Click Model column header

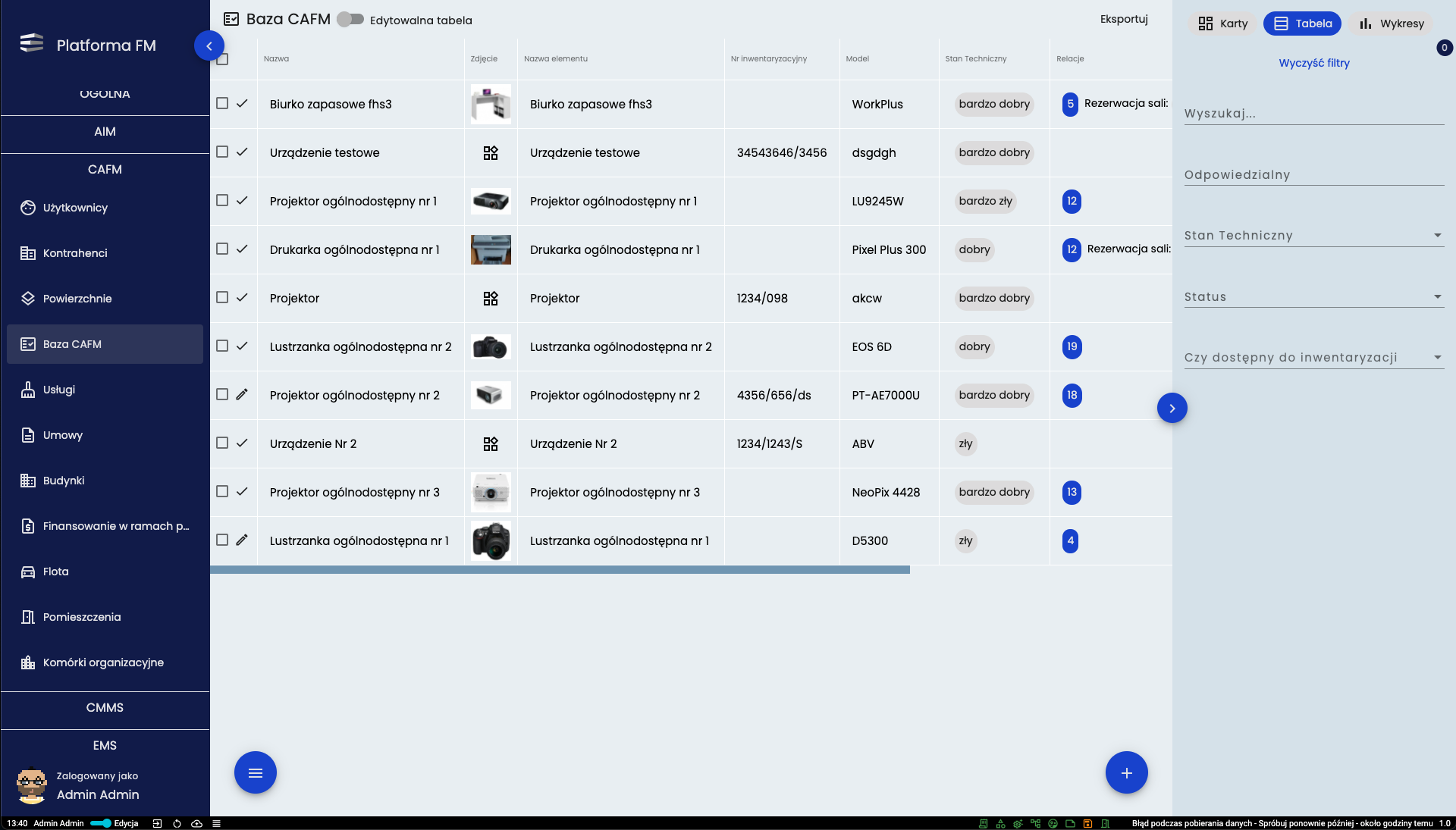click(858, 59)
